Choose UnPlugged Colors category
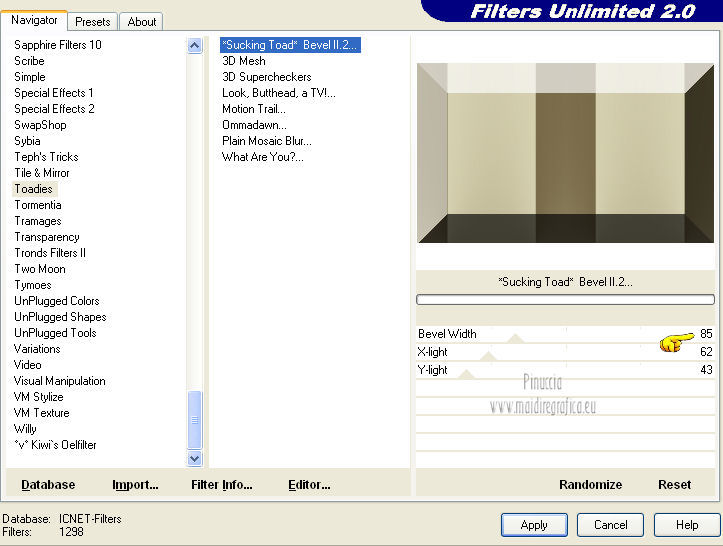The width and height of the screenshot is (723, 546). (57, 301)
